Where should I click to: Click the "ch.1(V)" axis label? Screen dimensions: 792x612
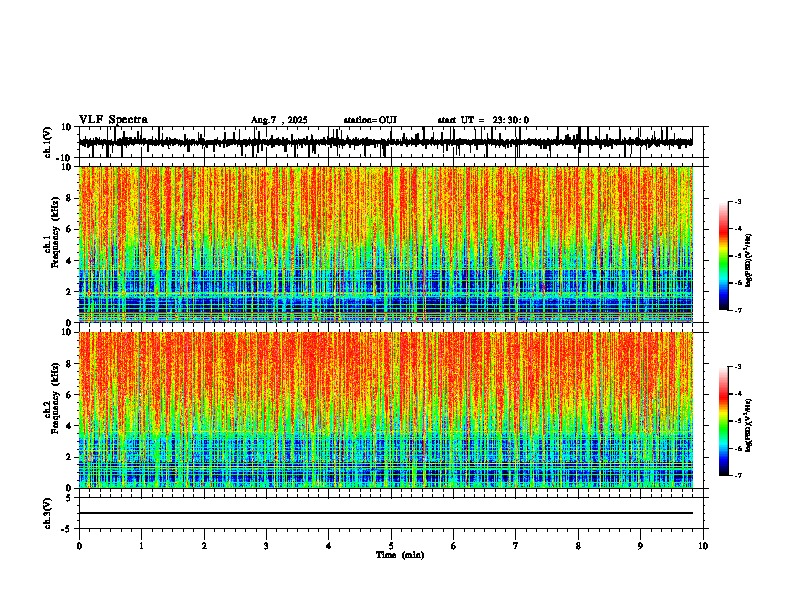(48, 142)
